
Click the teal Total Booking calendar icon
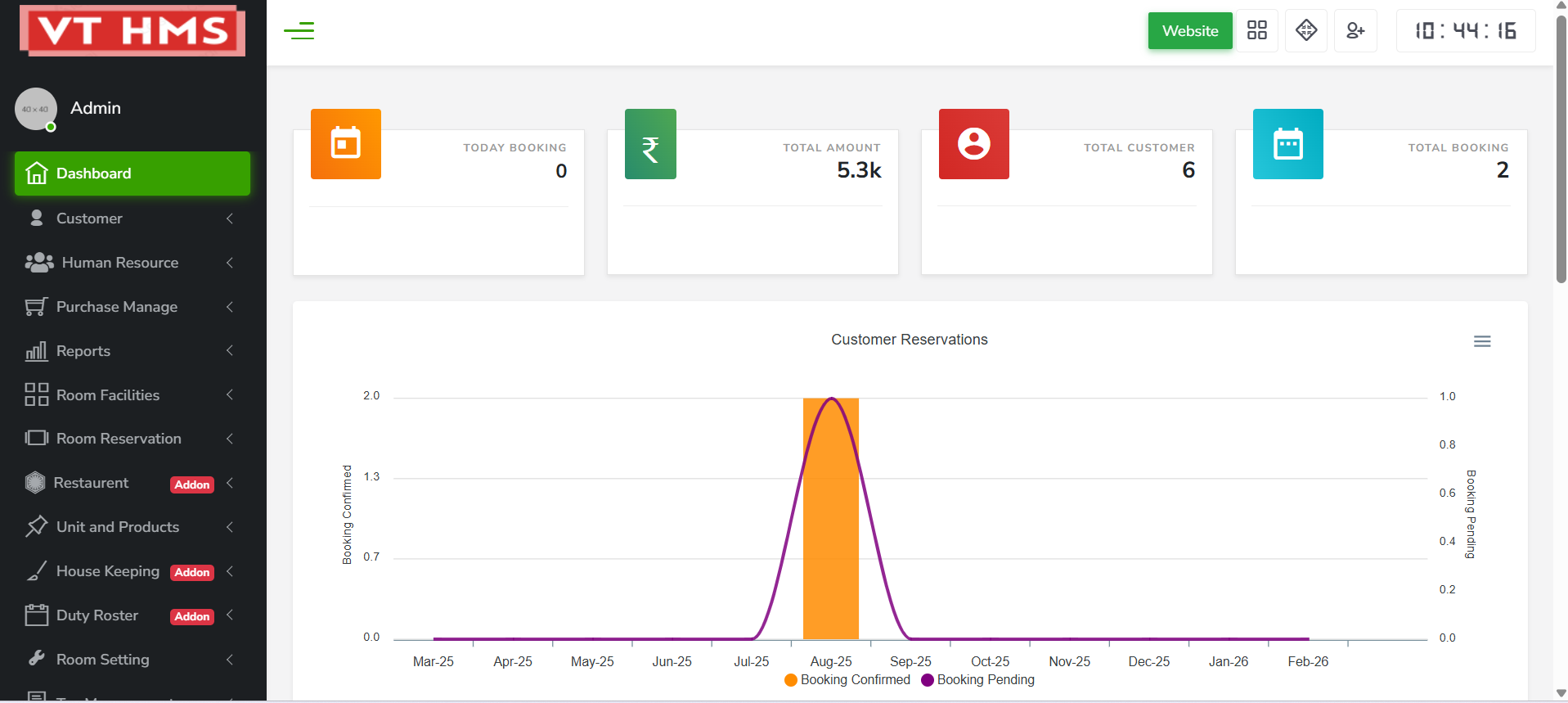[1287, 144]
